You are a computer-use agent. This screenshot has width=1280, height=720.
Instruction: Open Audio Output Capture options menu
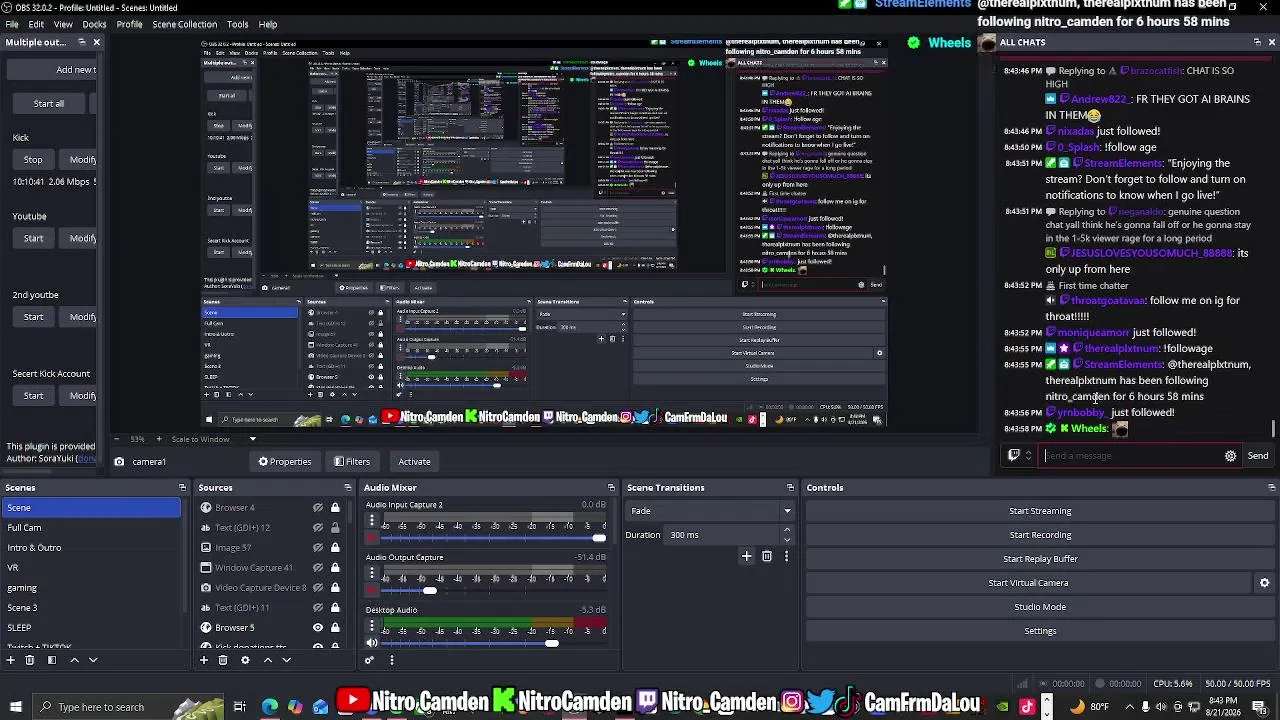click(372, 574)
